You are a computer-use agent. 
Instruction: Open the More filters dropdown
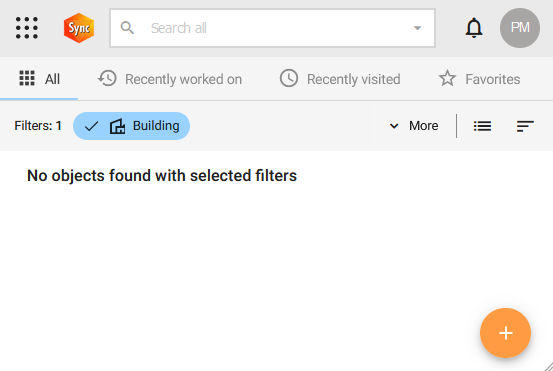(x=414, y=126)
